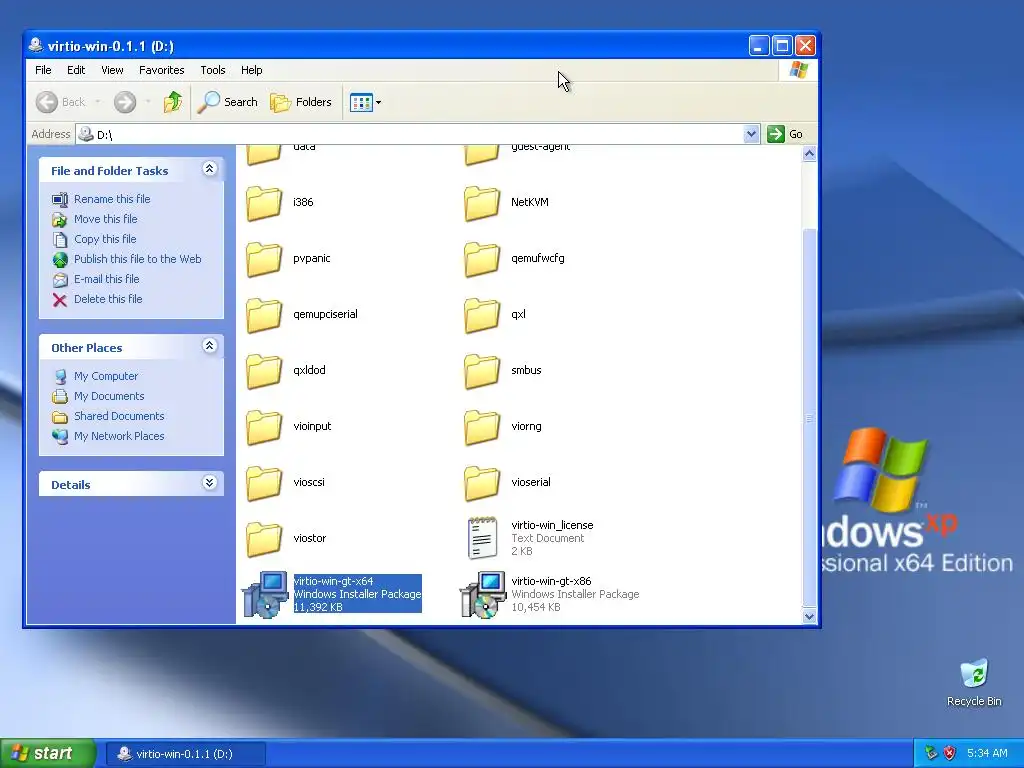Viewport: 1024px width, 768px height.
Task: Select the virtio-win_license text document icon
Action: (x=483, y=538)
